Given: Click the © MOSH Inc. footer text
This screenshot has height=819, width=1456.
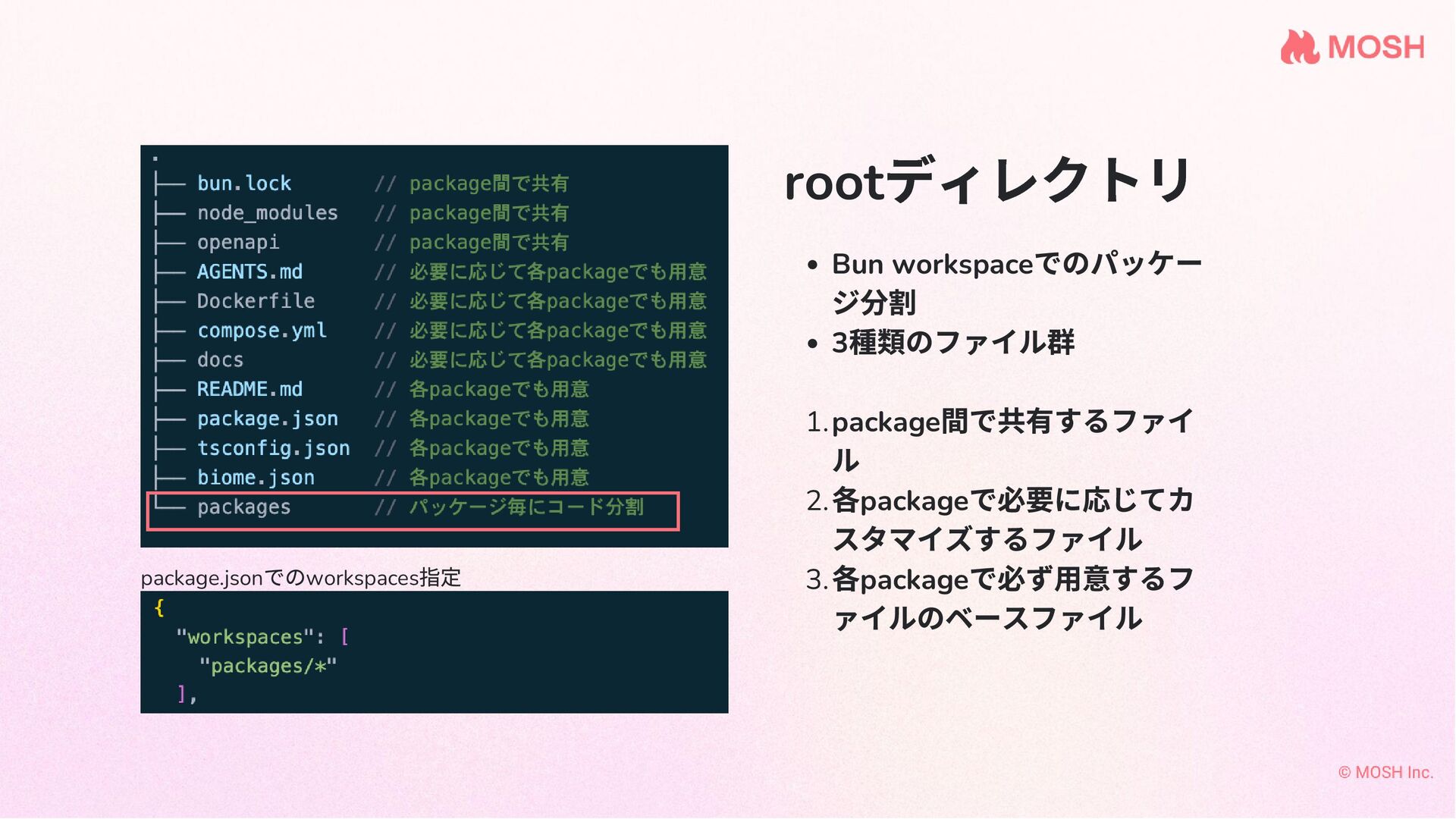Looking at the screenshot, I should [1385, 772].
